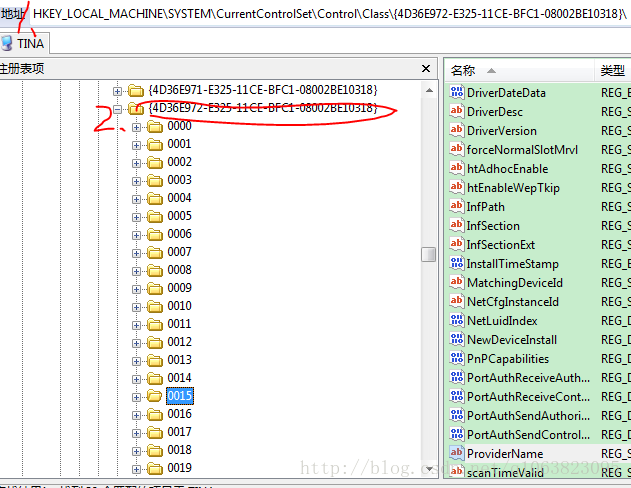
Task: Sort values by the 名称 column header
Action: pyautogui.click(x=520, y=71)
